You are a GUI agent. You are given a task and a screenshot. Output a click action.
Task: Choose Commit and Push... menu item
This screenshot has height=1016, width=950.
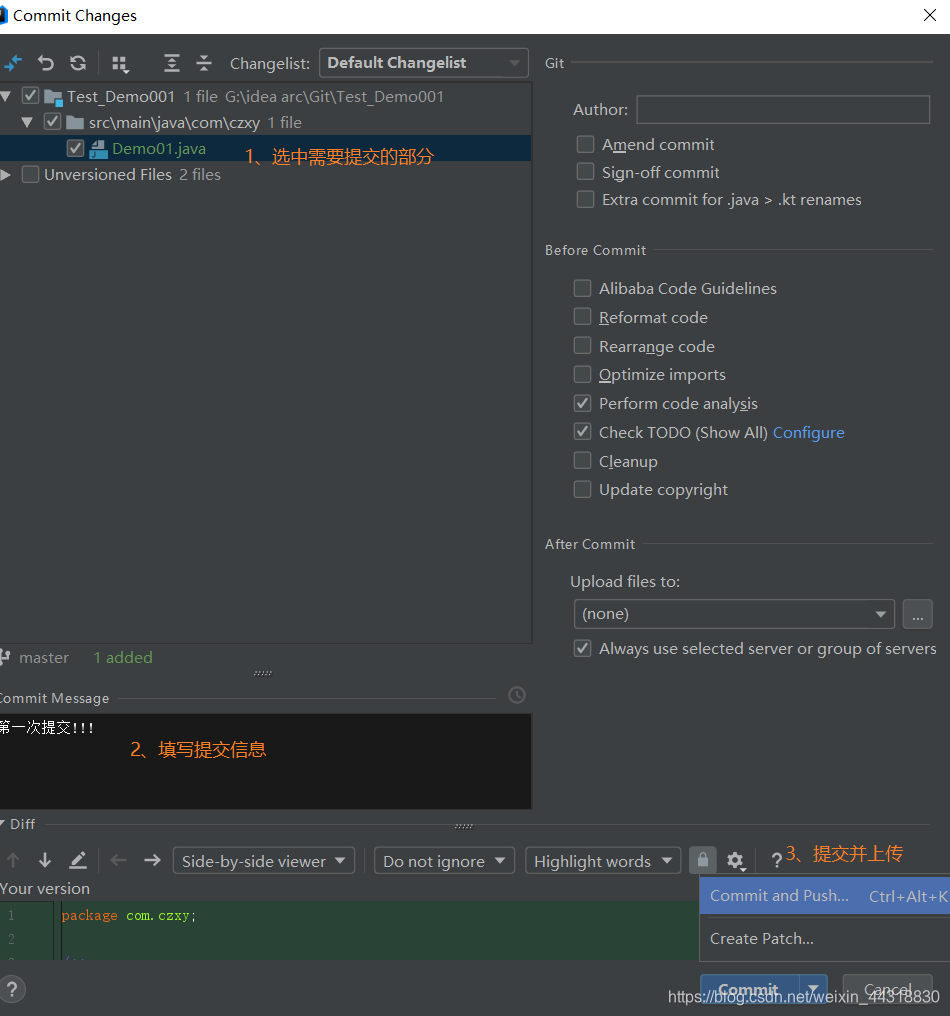825,895
